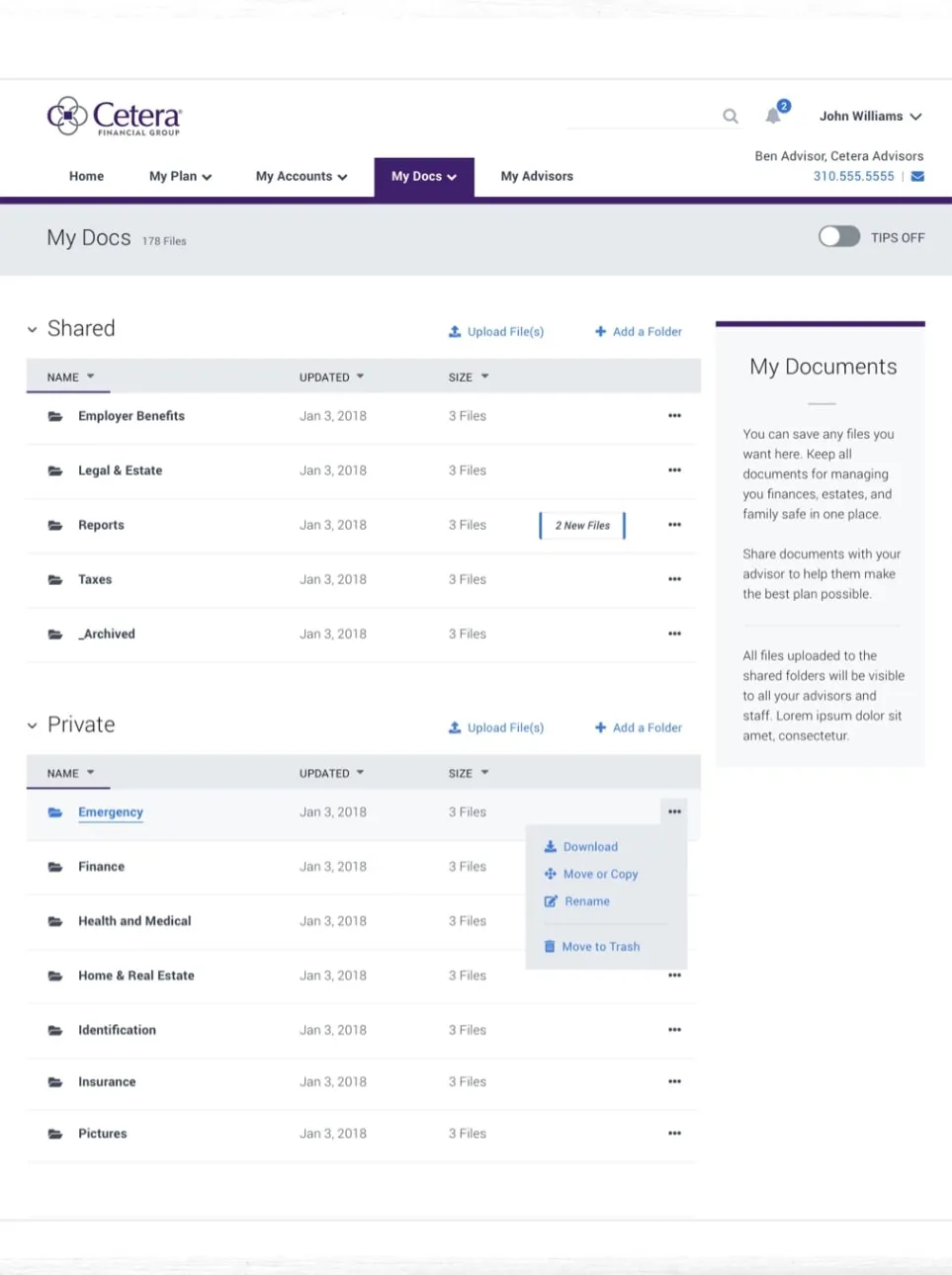Click the Identification folder name
Image resolution: width=952 pixels, height=1275 pixels.
(118, 1030)
